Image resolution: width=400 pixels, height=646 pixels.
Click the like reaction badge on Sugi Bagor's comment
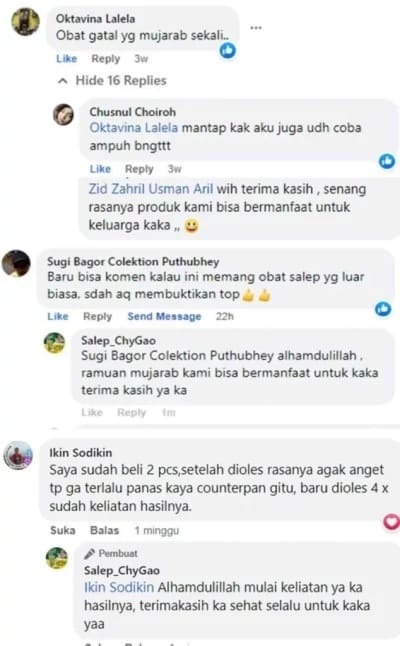(383, 309)
